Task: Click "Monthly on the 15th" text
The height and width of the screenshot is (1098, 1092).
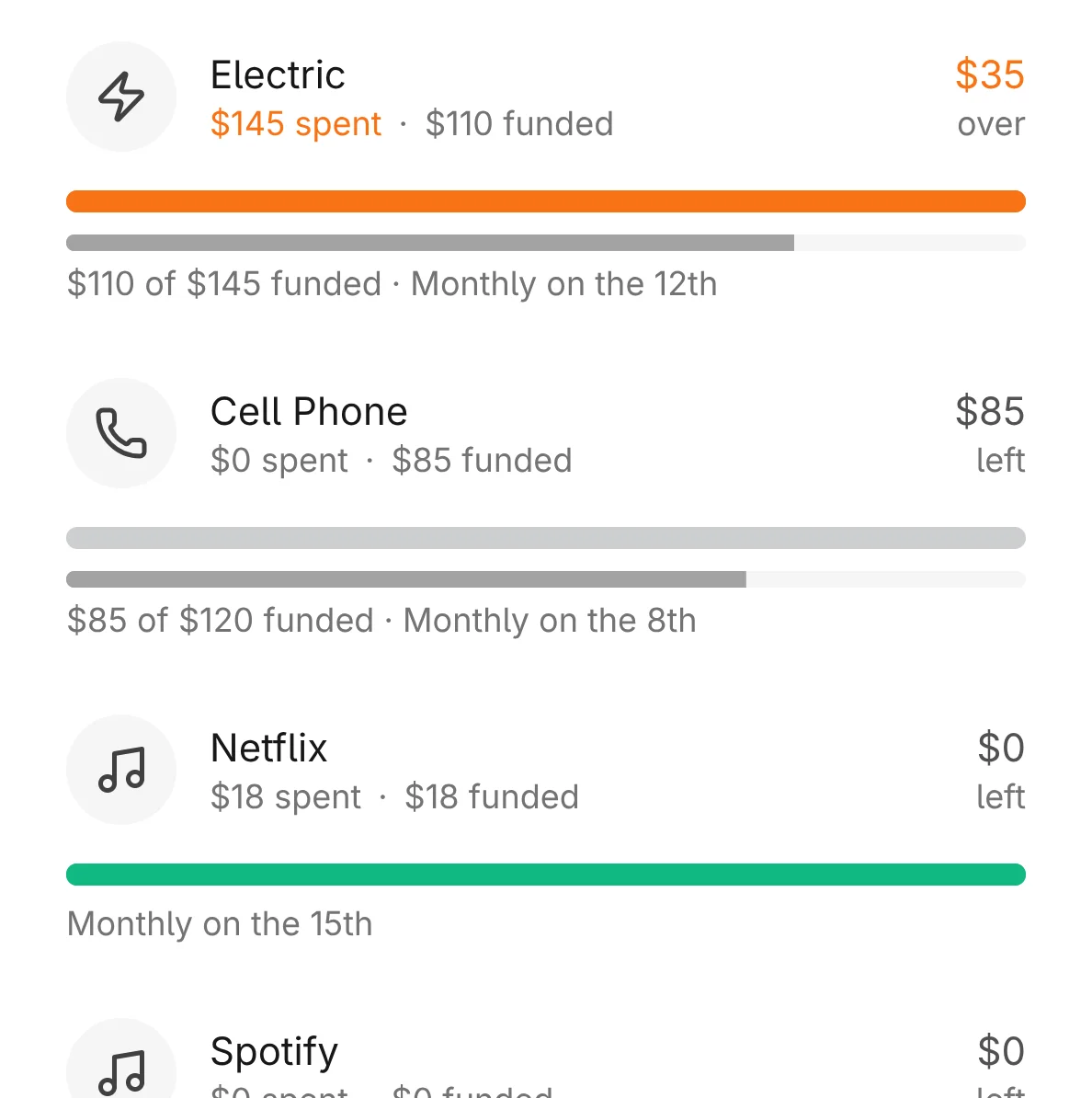Action: 220,924
